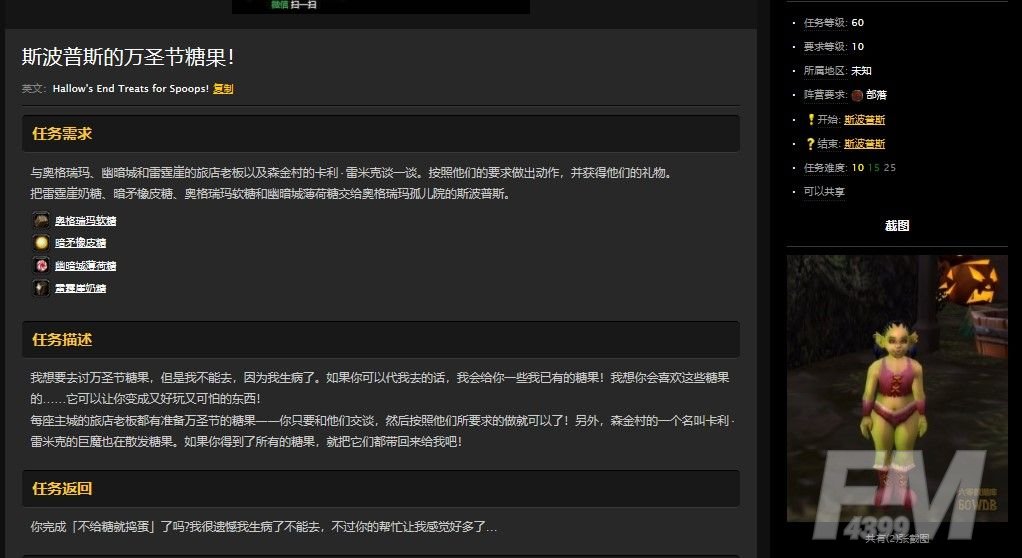Click English name Hallow's End Treats for Spoops!

tap(130, 89)
